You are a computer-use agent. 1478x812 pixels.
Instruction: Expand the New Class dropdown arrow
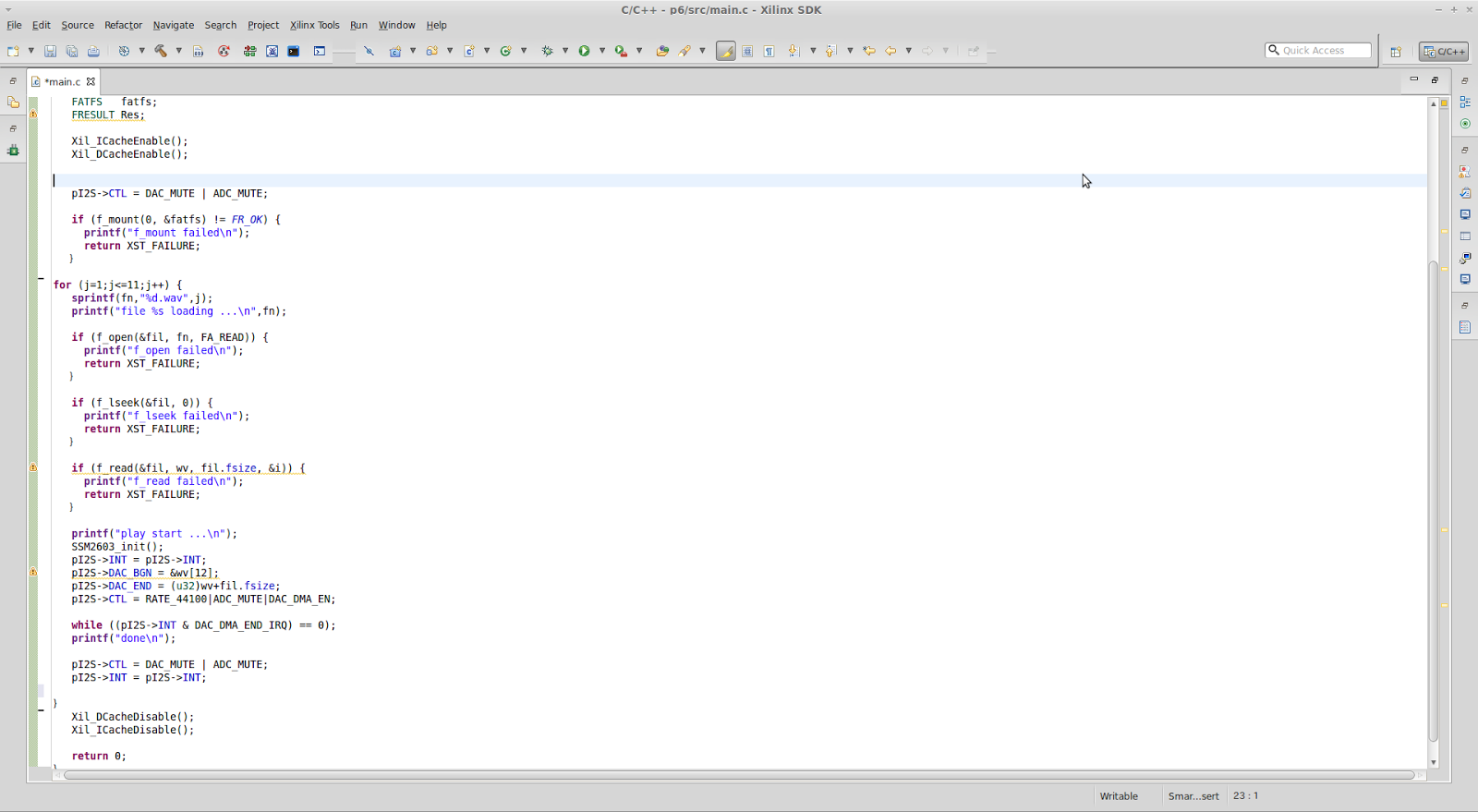tap(523, 51)
